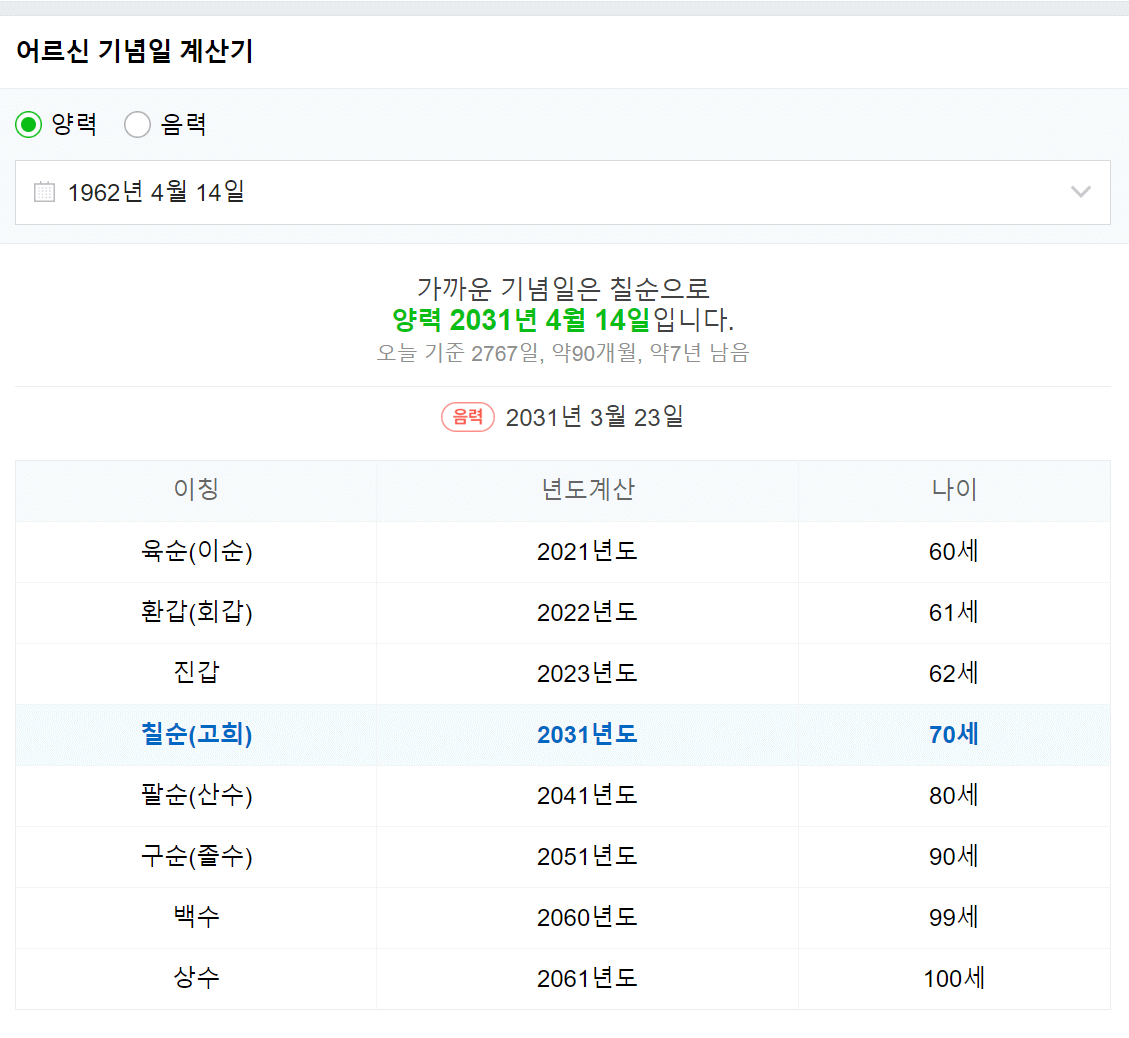Click the 년도계산 column header
The width and height of the screenshot is (1129, 1038).
587,491
